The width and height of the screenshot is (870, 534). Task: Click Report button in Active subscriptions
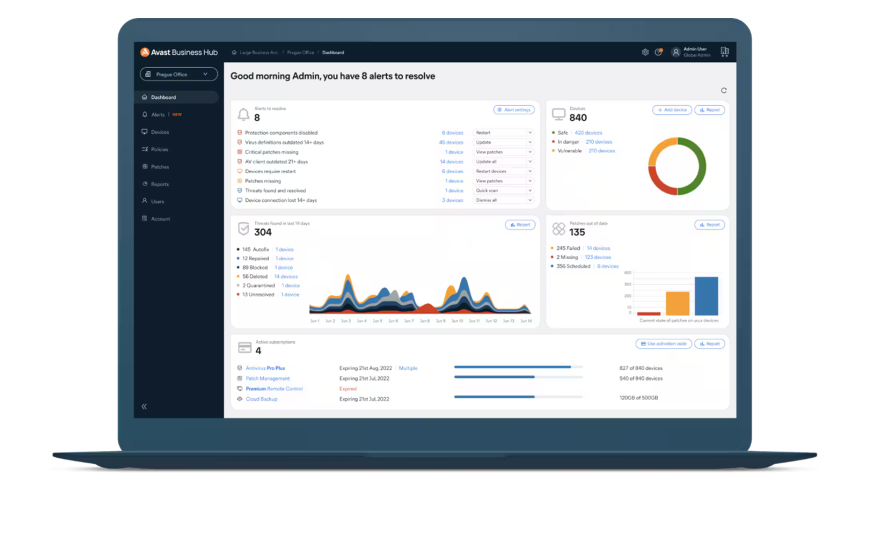point(710,344)
